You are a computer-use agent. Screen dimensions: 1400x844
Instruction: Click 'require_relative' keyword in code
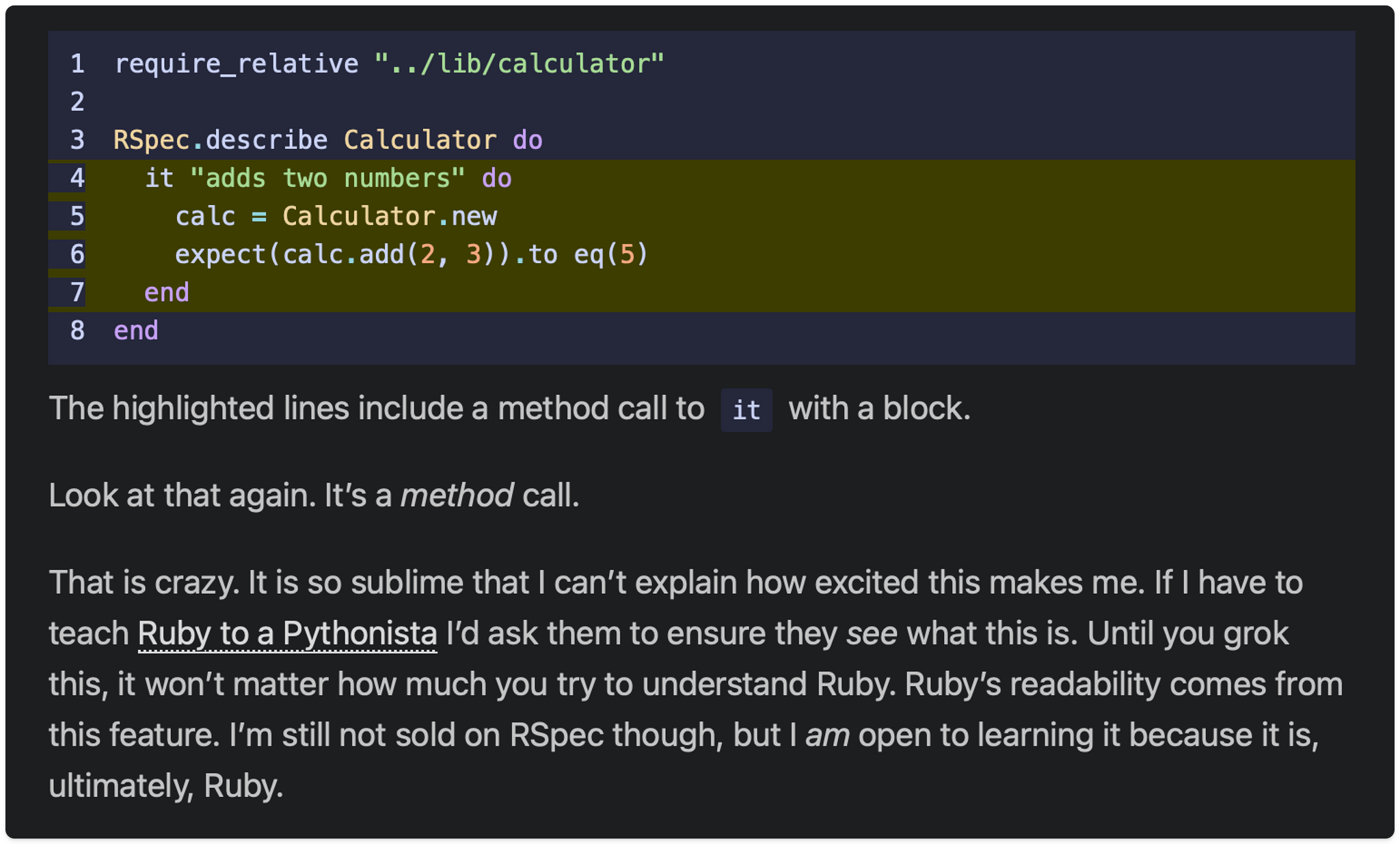tap(236, 64)
